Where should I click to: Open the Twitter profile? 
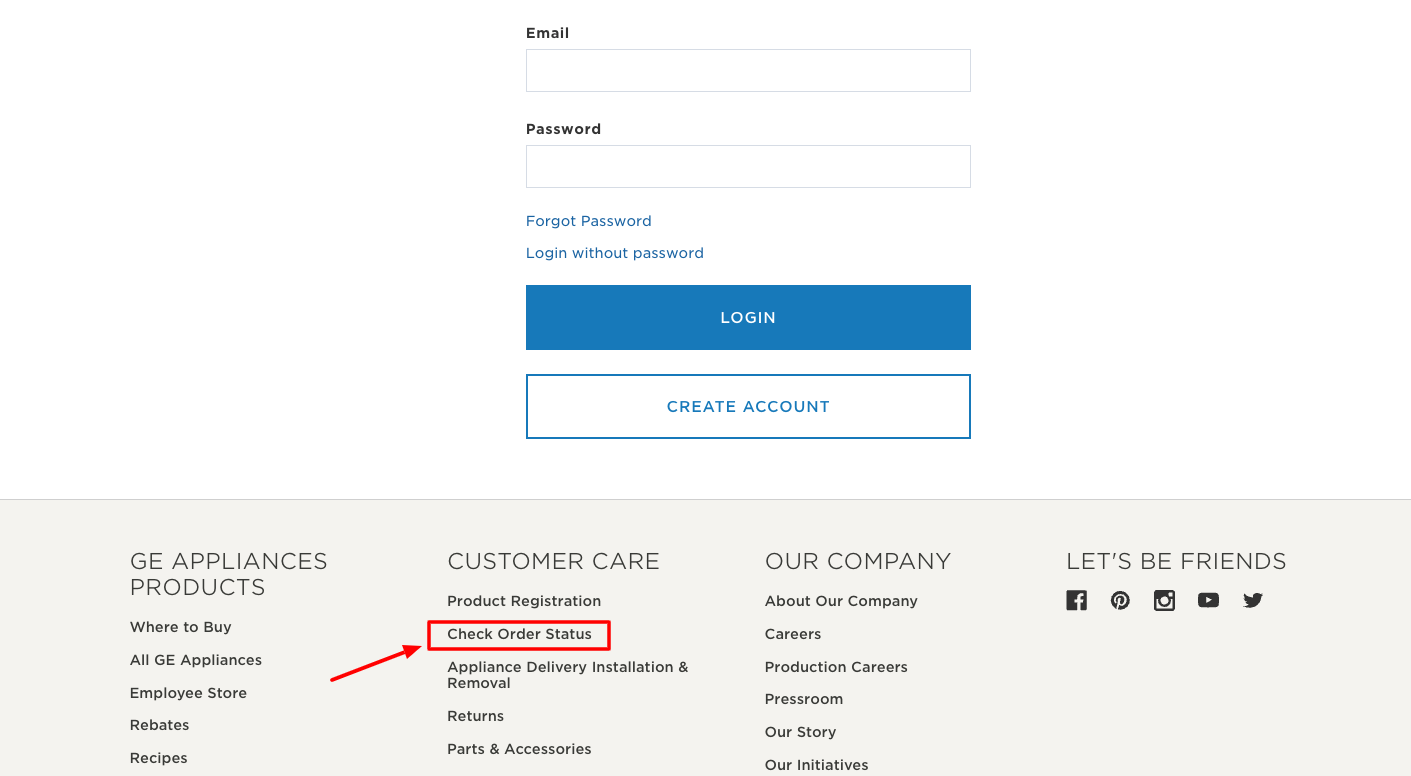tap(1252, 600)
